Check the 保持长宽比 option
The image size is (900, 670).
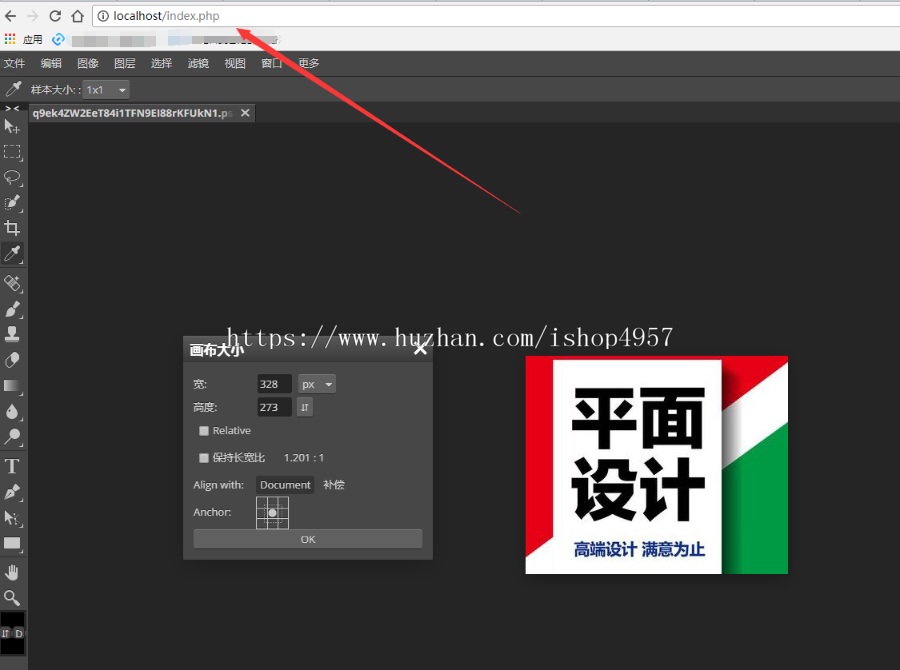point(204,457)
